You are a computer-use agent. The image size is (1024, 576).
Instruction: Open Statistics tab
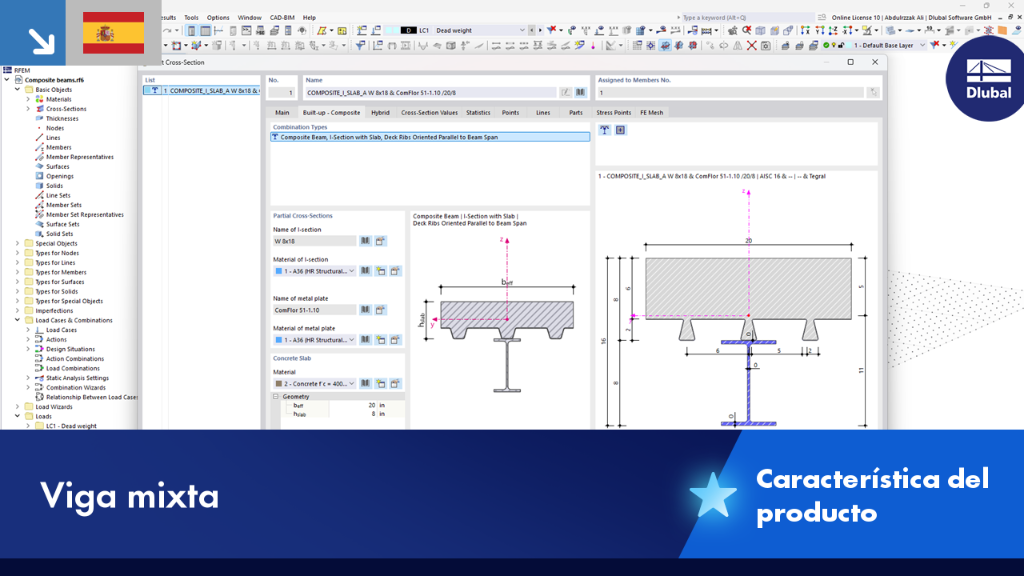click(478, 112)
